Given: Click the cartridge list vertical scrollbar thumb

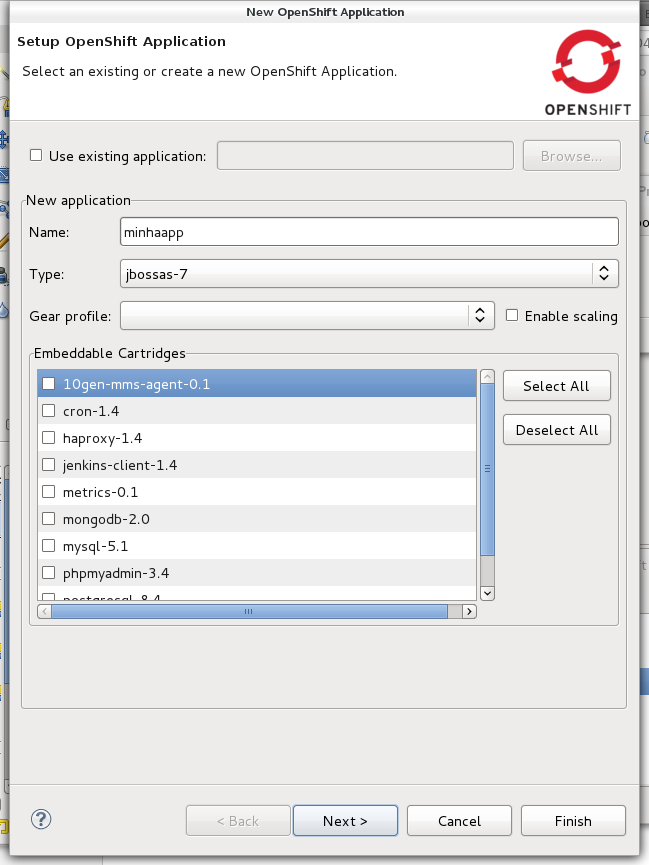Looking at the screenshot, I should (487, 469).
